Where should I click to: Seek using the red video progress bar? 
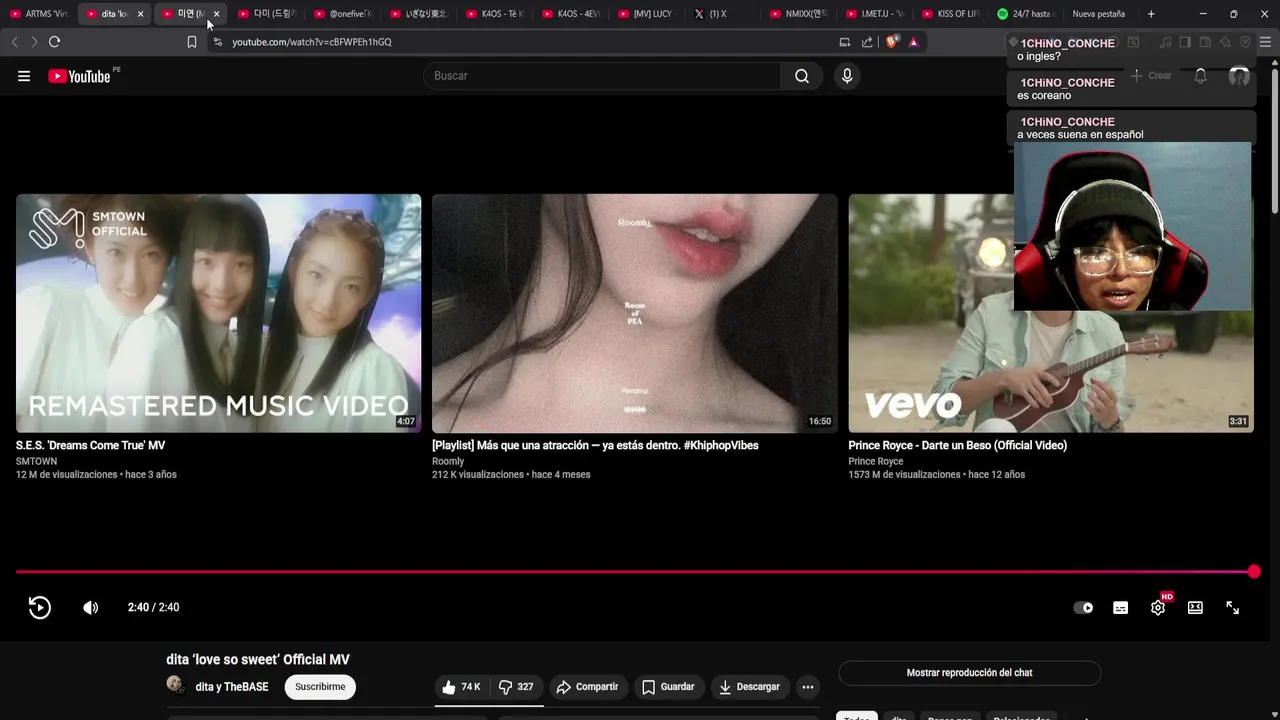pos(634,572)
